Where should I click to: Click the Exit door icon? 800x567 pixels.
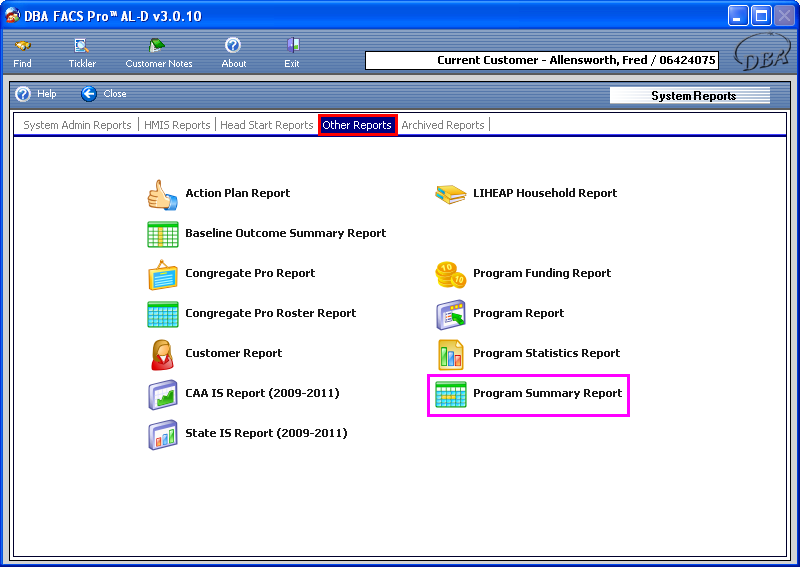tap(292, 46)
